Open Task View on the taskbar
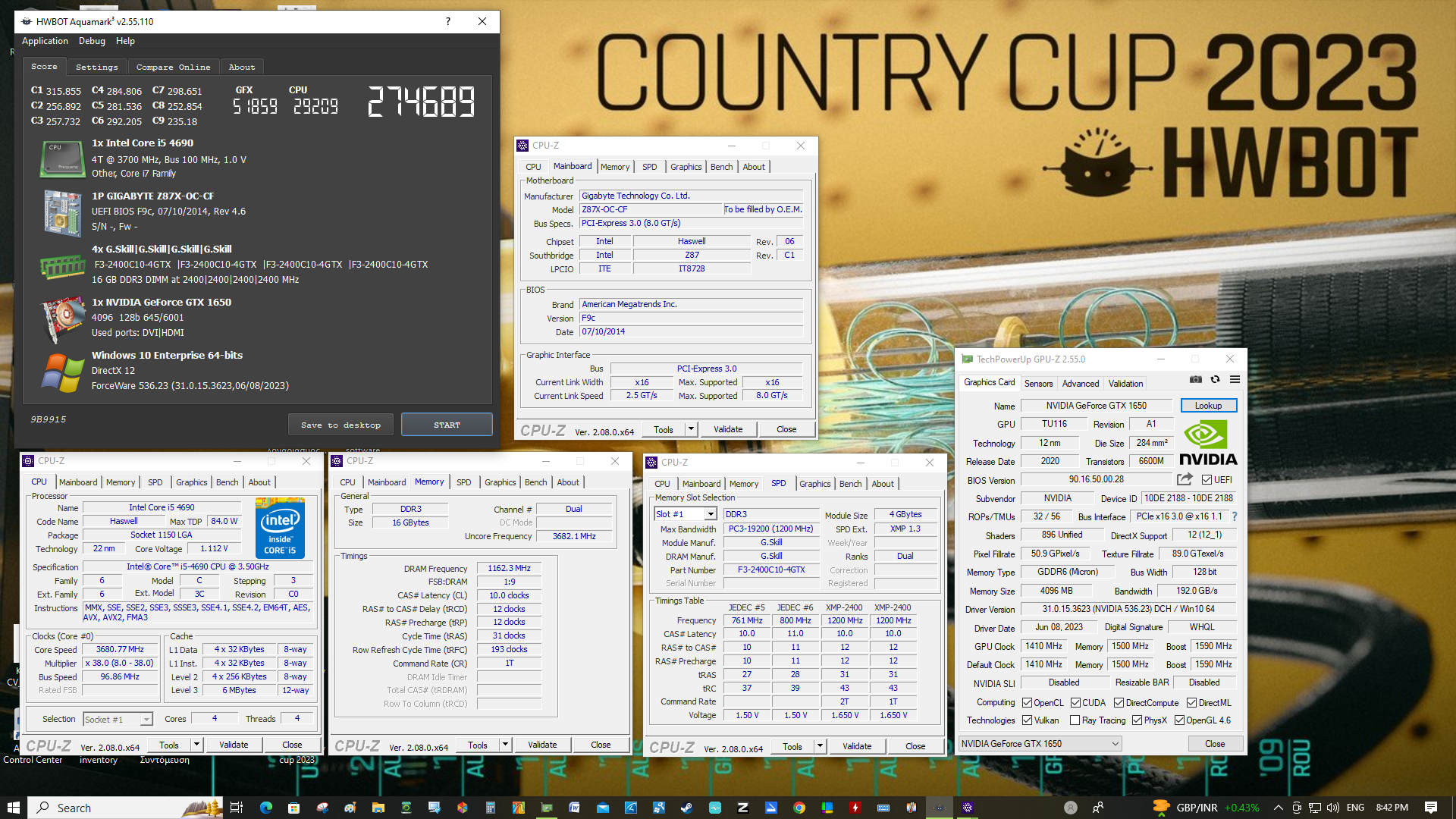The width and height of the screenshot is (1456, 819). coord(237,808)
